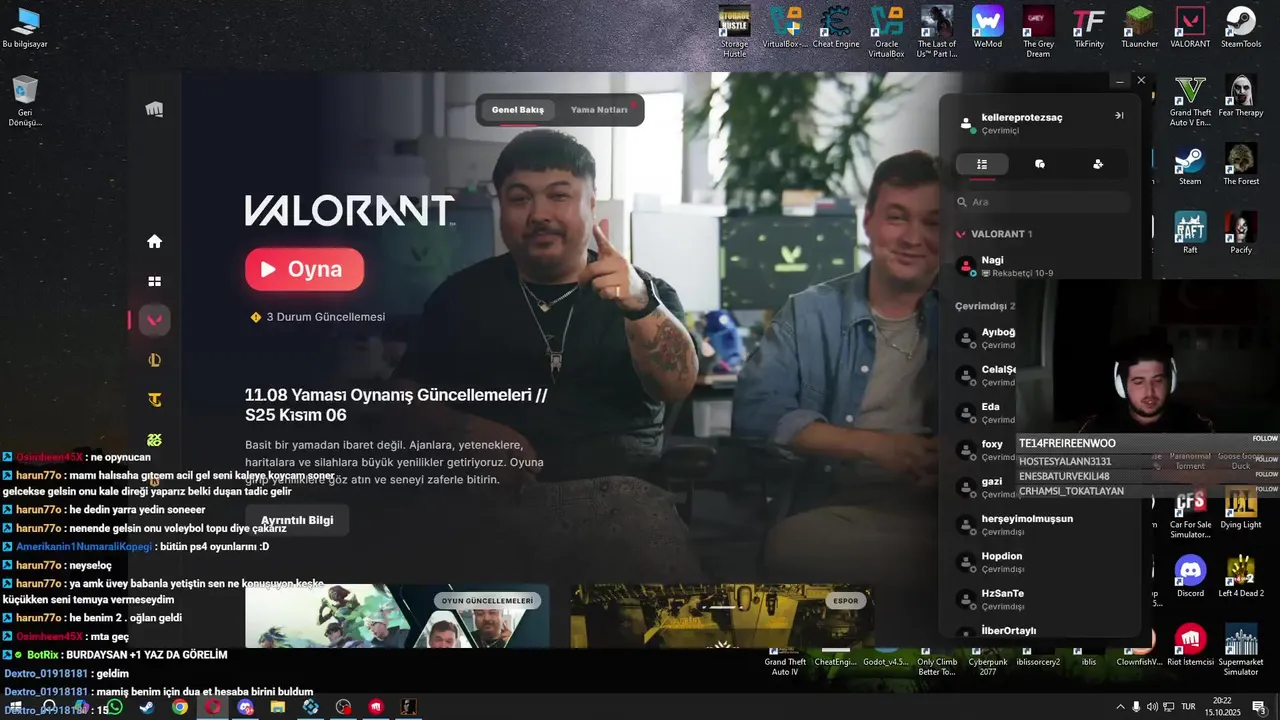The width and height of the screenshot is (1280, 720).
Task: Open the 3 Durum Güncellemesi status notice
Action: point(318,317)
